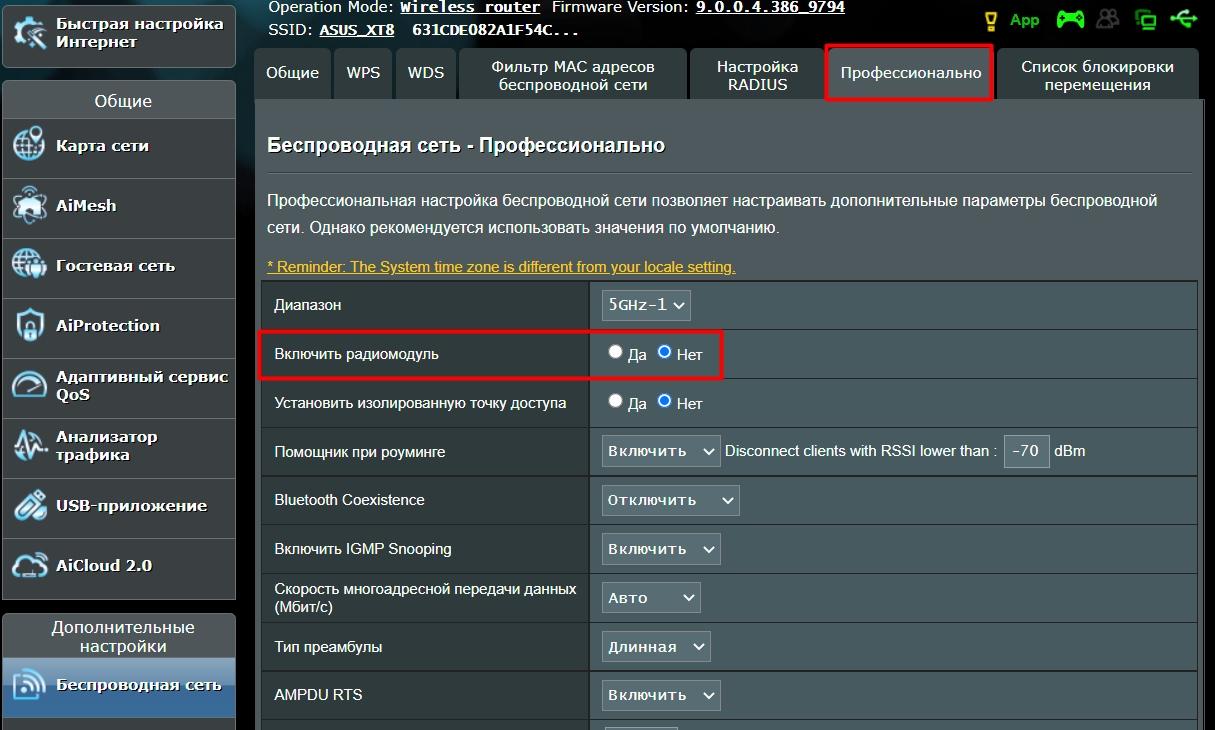The width and height of the screenshot is (1215, 730).
Task: Open USB-приложение puzzle icon
Action: (29, 505)
